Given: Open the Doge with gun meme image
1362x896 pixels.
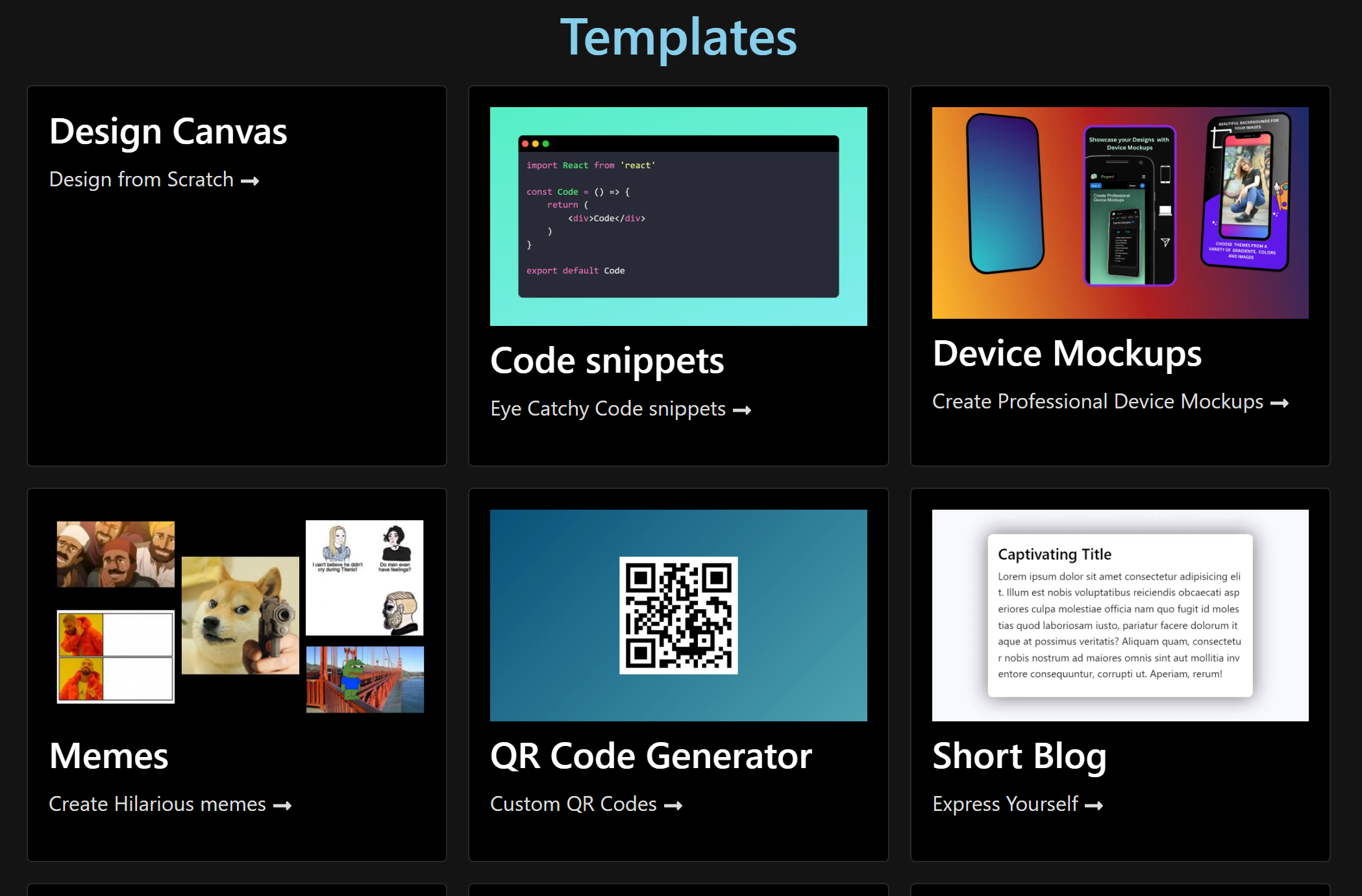Looking at the screenshot, I should click(x=240, y=615).
